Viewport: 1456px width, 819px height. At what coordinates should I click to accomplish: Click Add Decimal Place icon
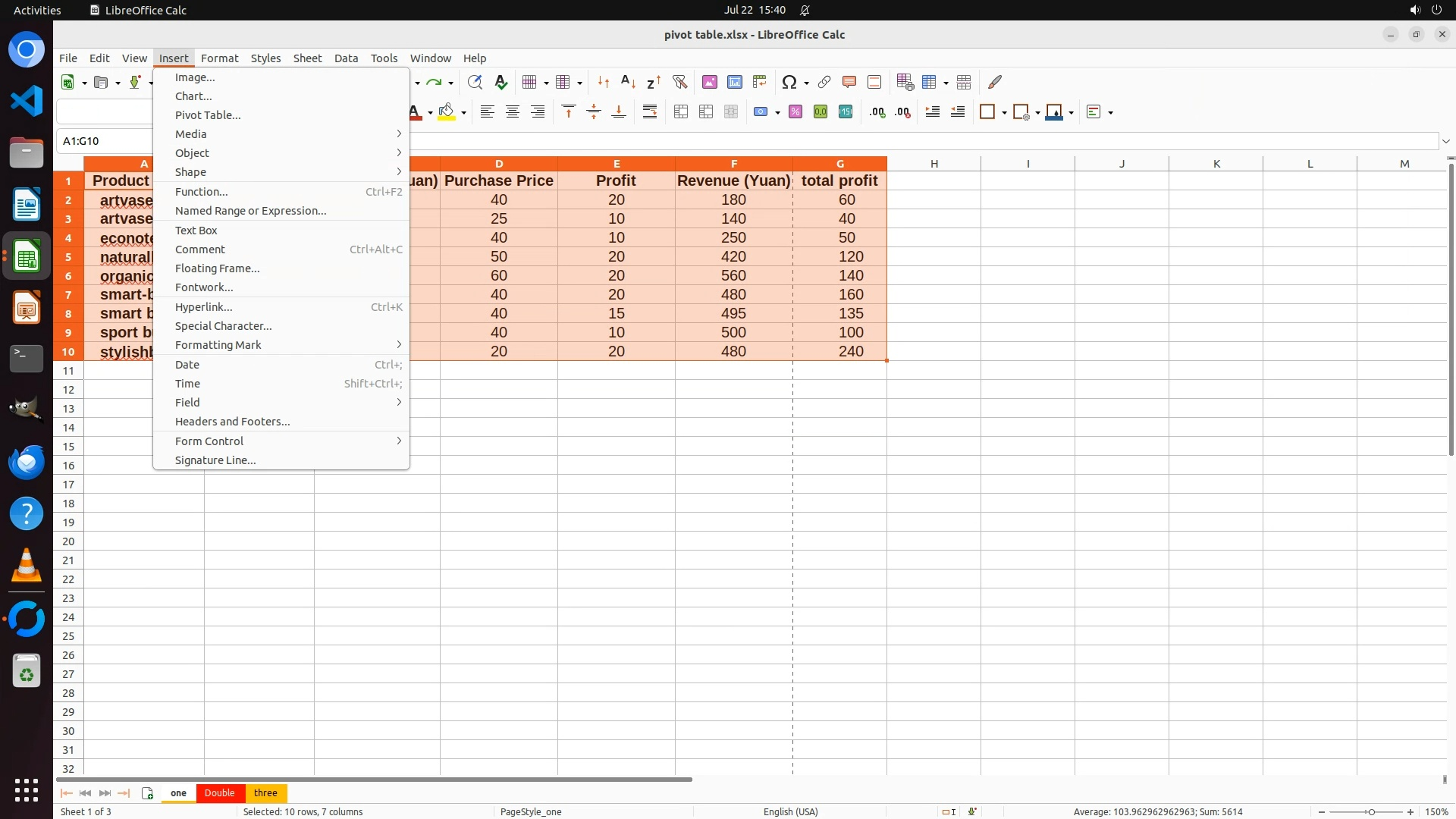[x=877, y=112]
